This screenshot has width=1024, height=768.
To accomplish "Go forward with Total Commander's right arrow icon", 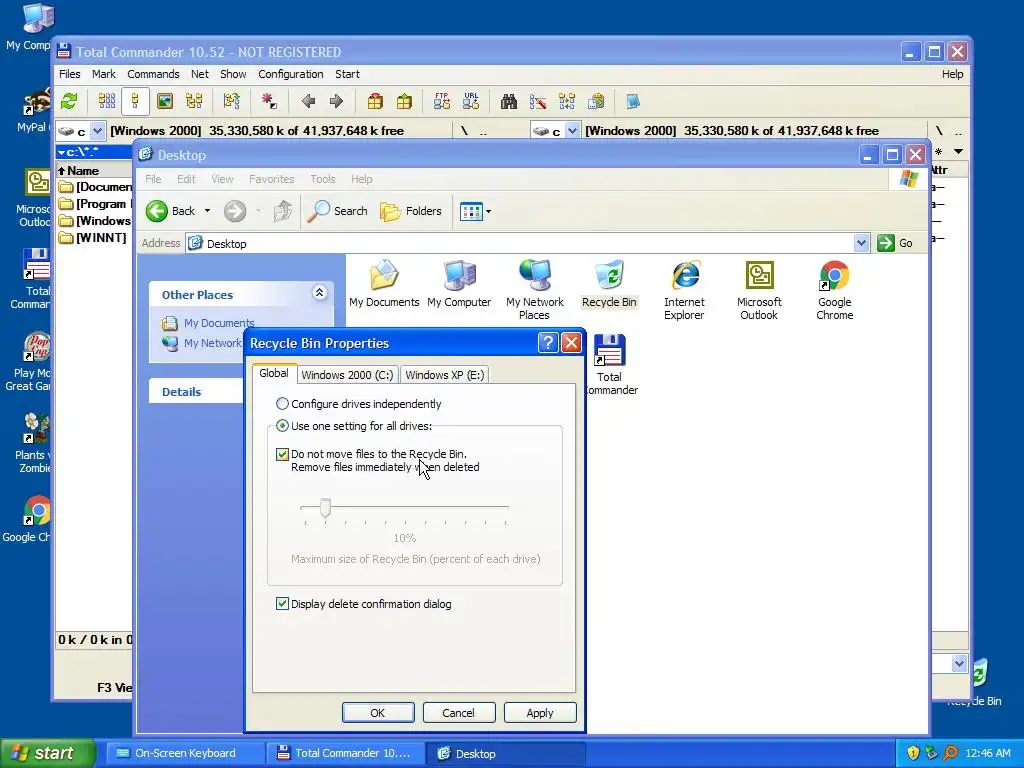I will (336, 101).
